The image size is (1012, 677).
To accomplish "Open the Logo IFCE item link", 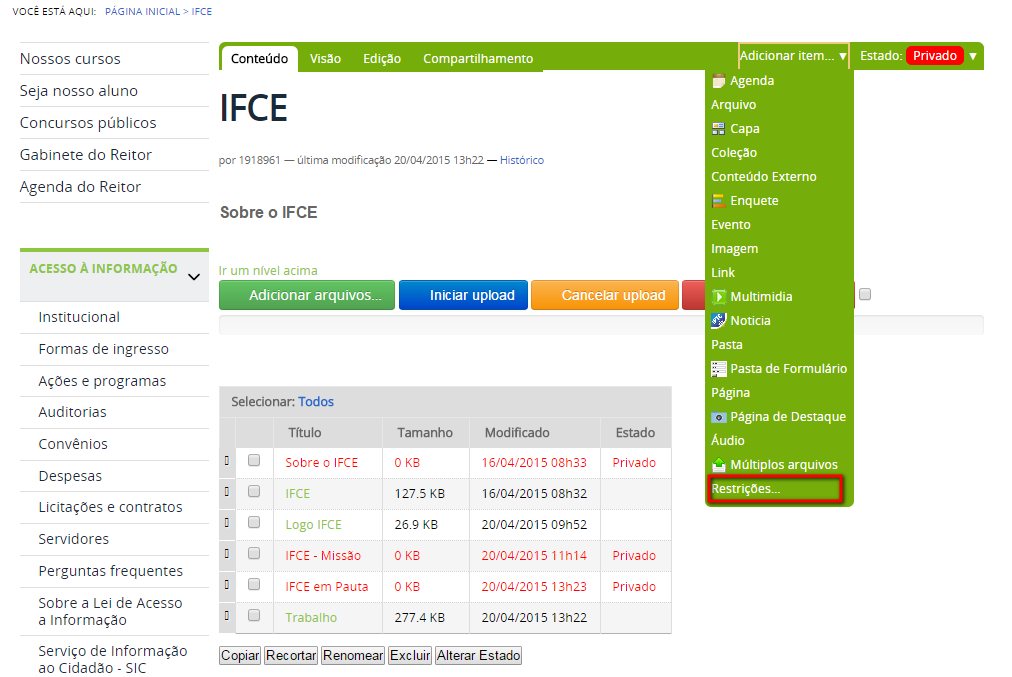I will 313,525.
